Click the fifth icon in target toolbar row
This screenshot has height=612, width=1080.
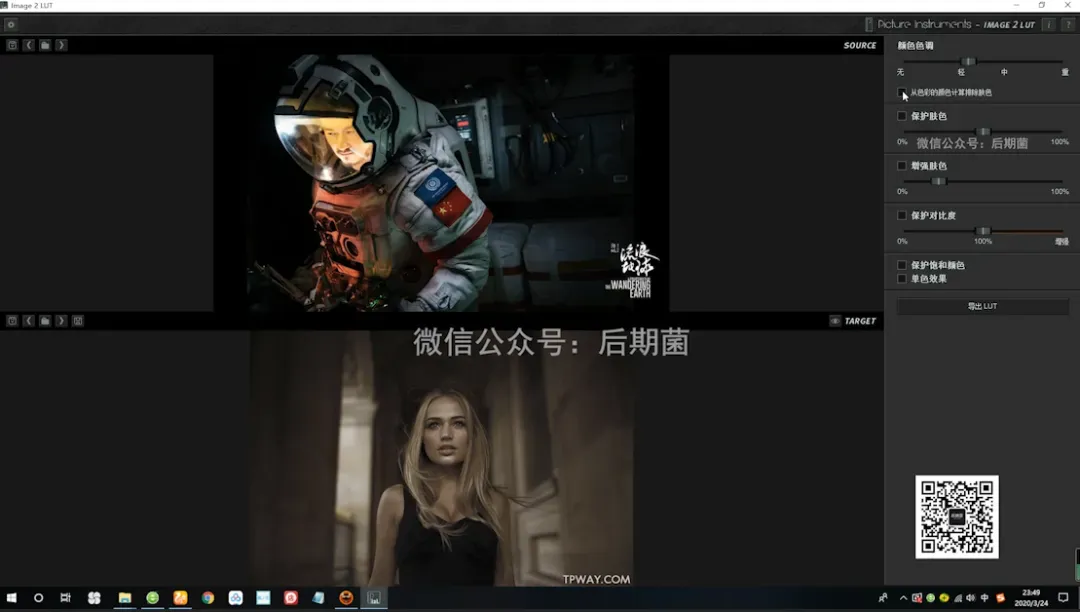pyautogui.click(x=78, y=321)
